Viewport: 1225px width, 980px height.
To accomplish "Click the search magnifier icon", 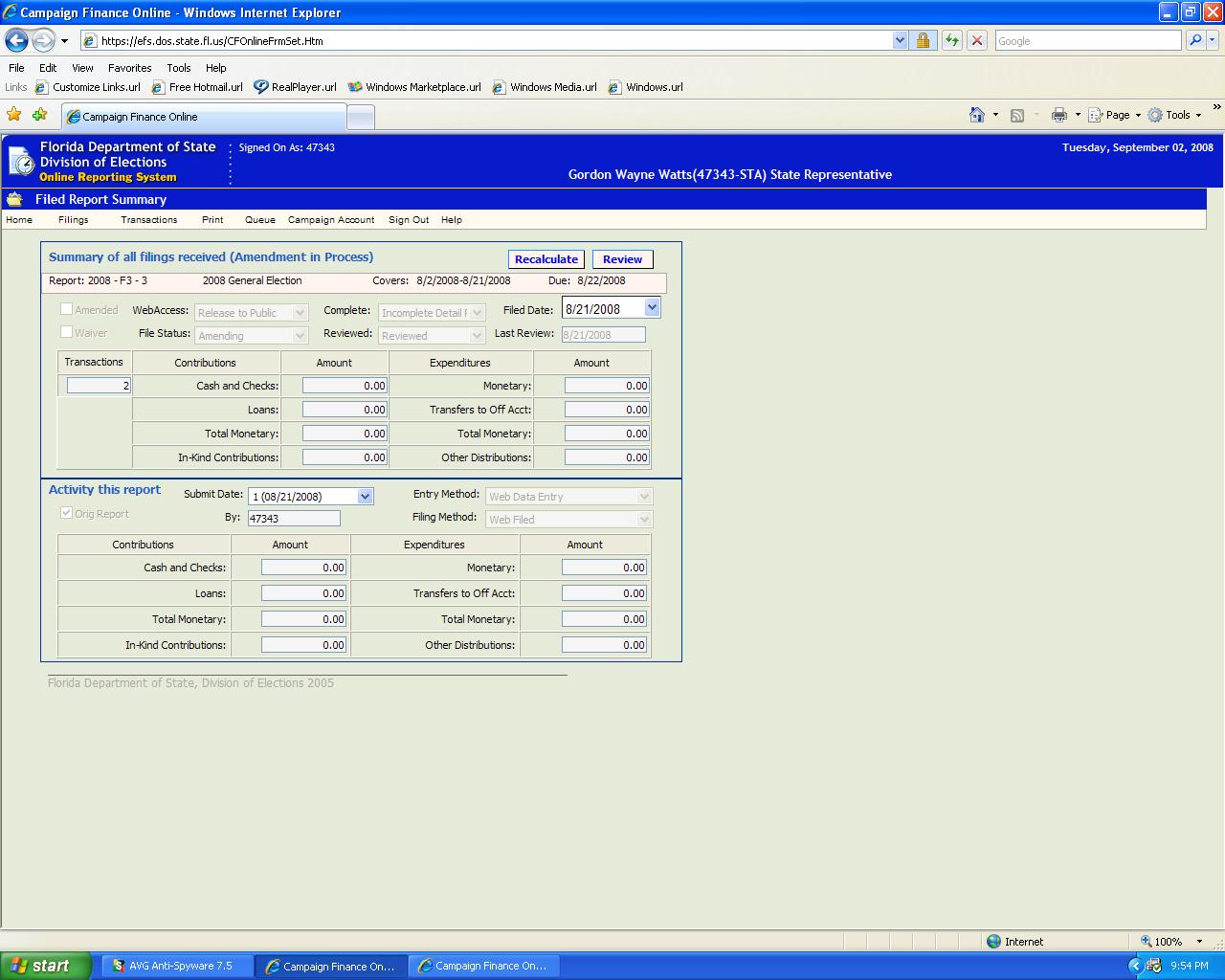I will click(1194, 40).
